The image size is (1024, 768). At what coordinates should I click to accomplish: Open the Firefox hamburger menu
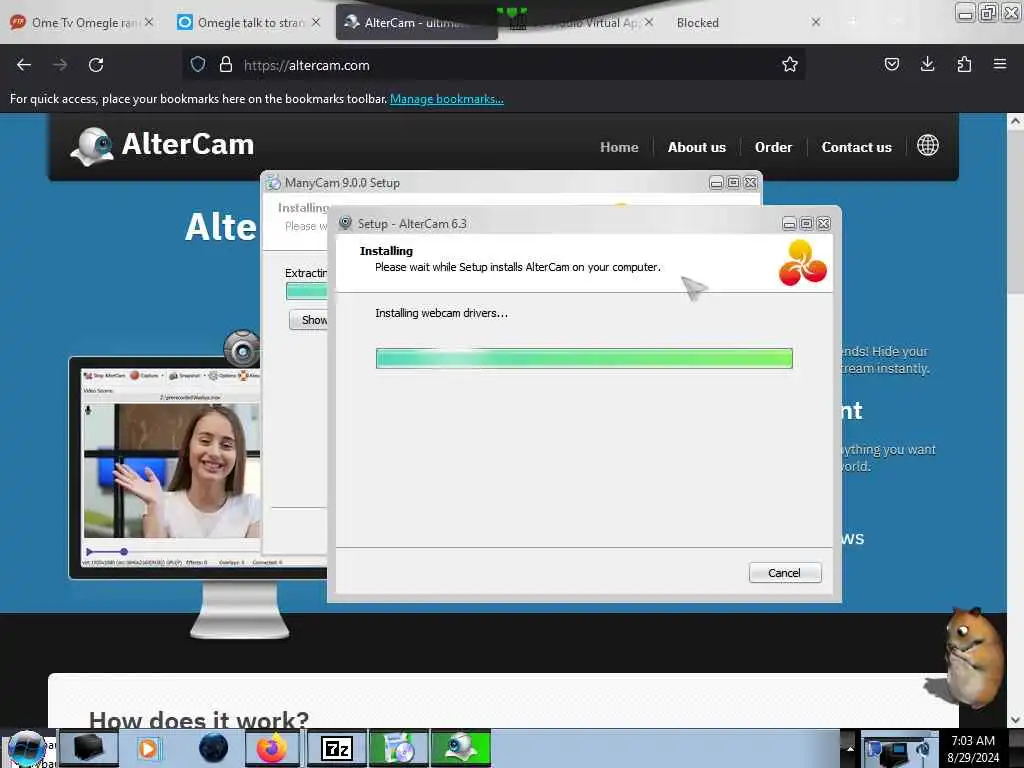pyautogui.click(x=1000, y=64)
